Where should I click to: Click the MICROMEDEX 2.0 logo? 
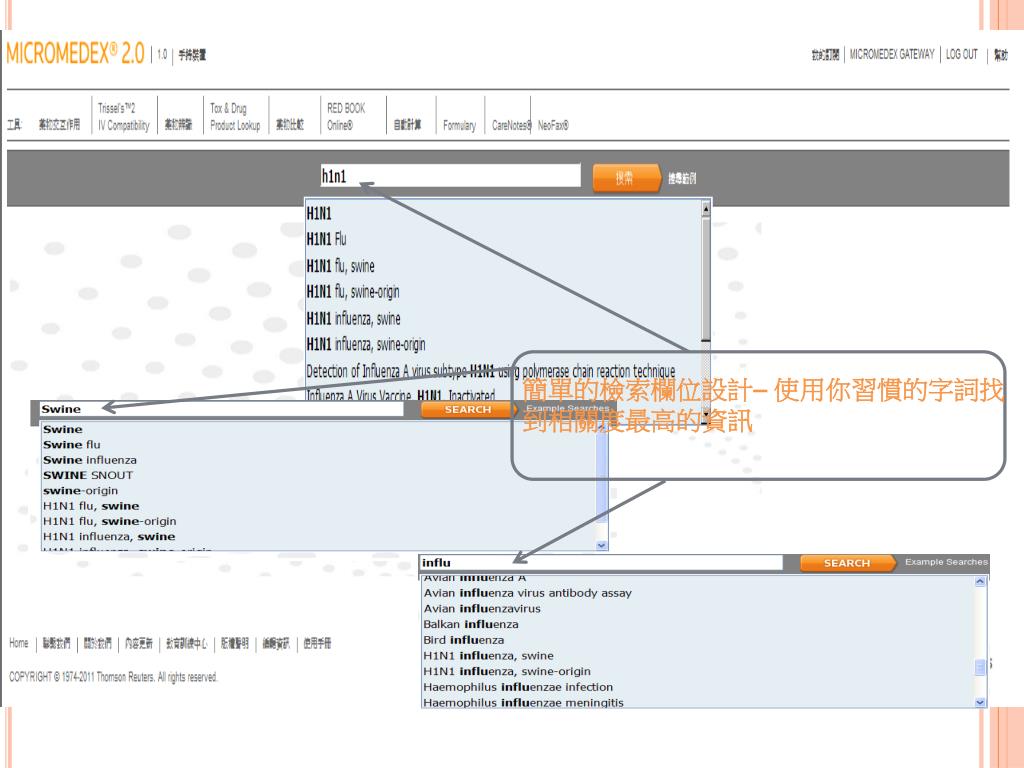pos(75,53)
